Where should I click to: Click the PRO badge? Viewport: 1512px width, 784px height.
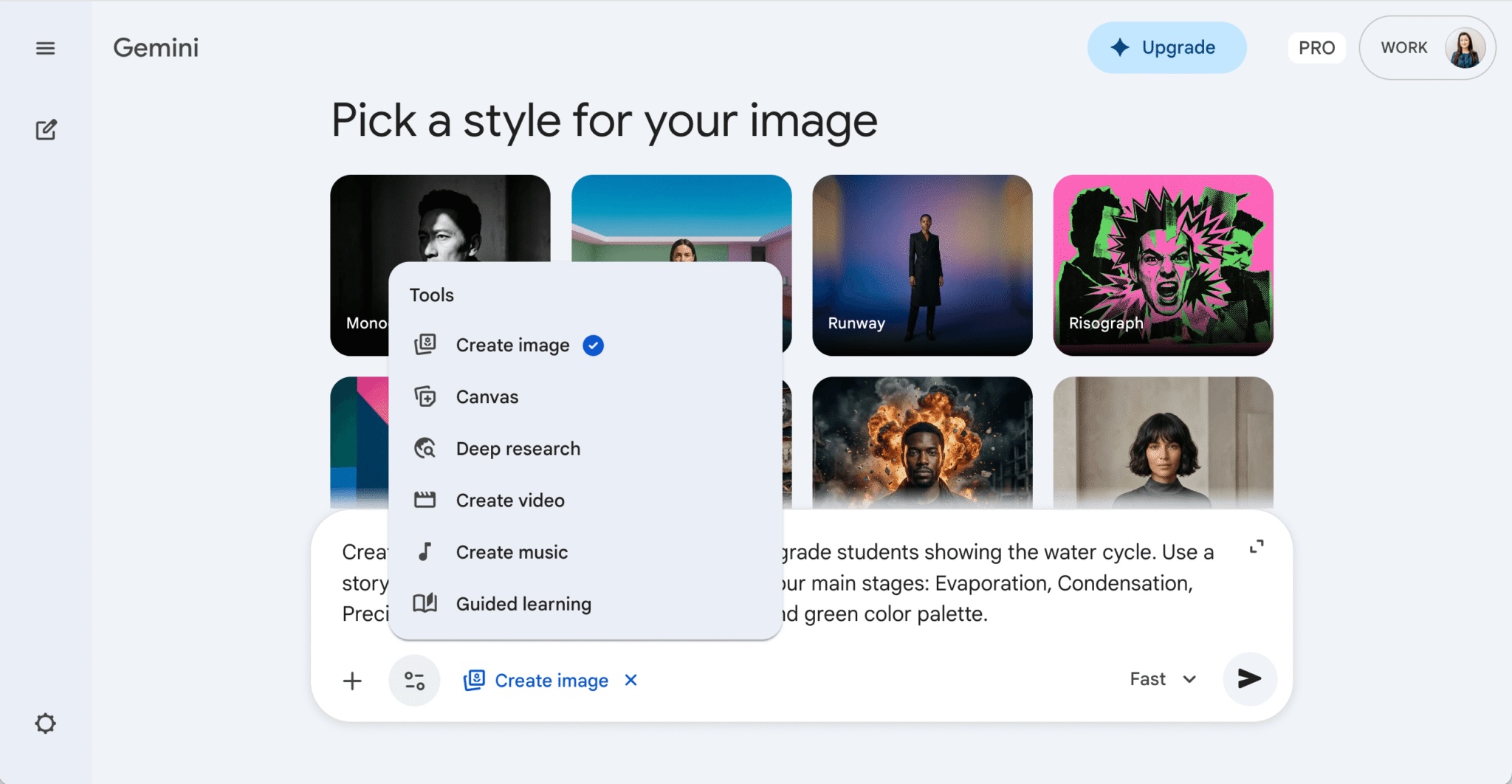point(1316,48)
